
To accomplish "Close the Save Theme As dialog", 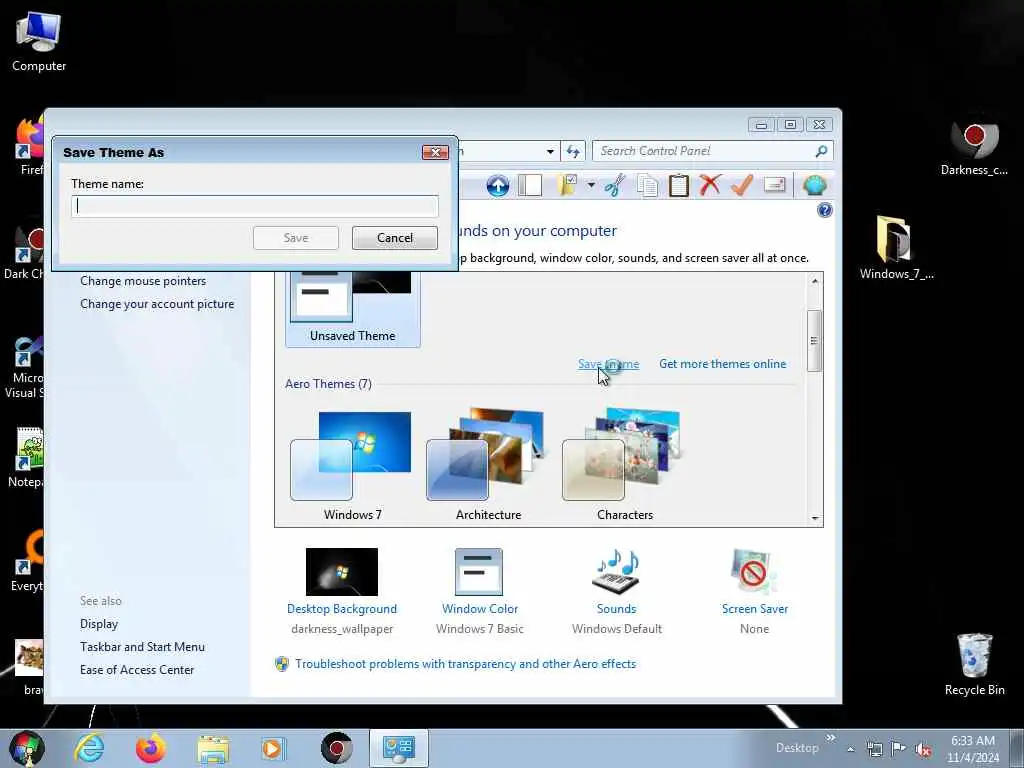I will pos(435,152).
